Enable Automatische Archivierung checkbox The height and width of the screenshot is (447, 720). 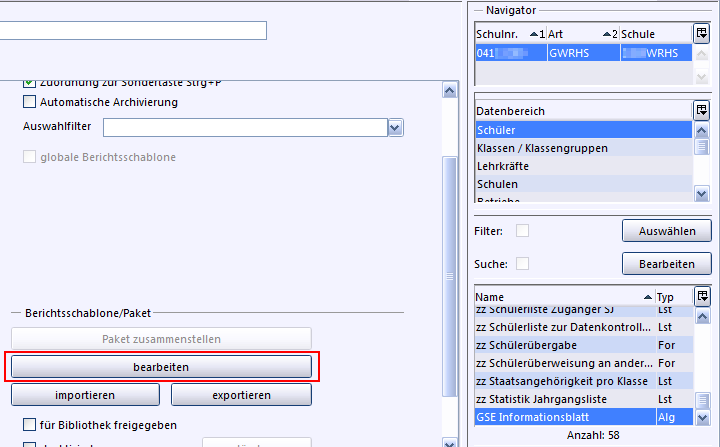tap(29, 102)
